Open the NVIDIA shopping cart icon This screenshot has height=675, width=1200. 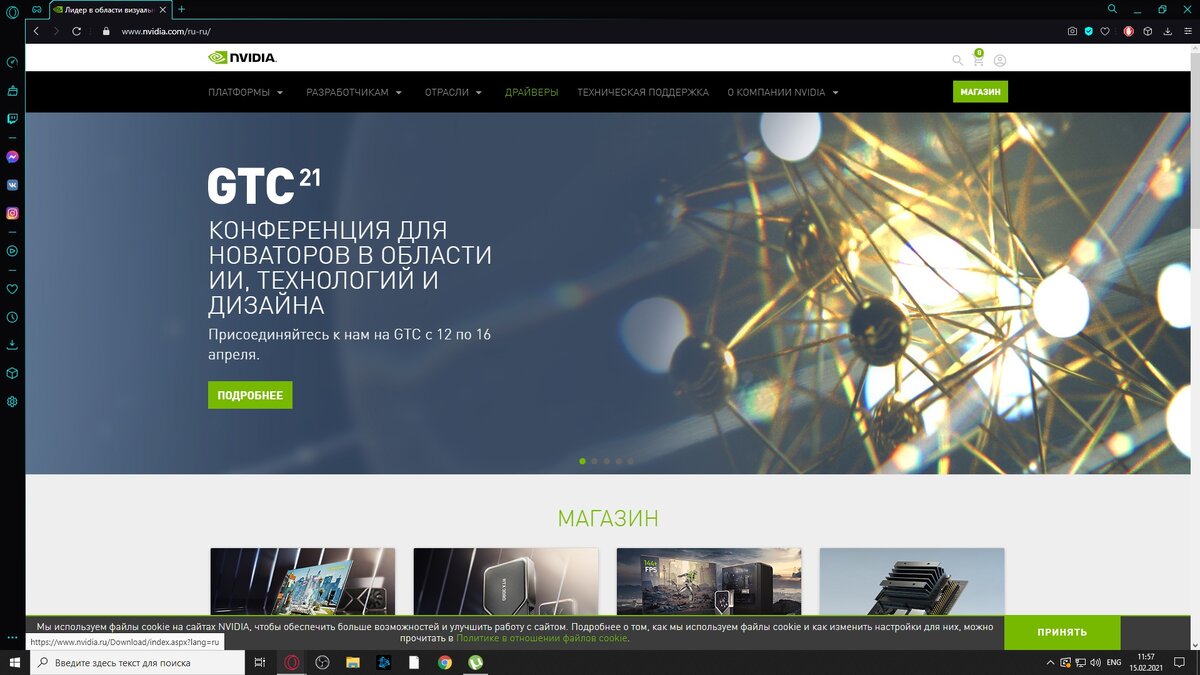[978, 59]
